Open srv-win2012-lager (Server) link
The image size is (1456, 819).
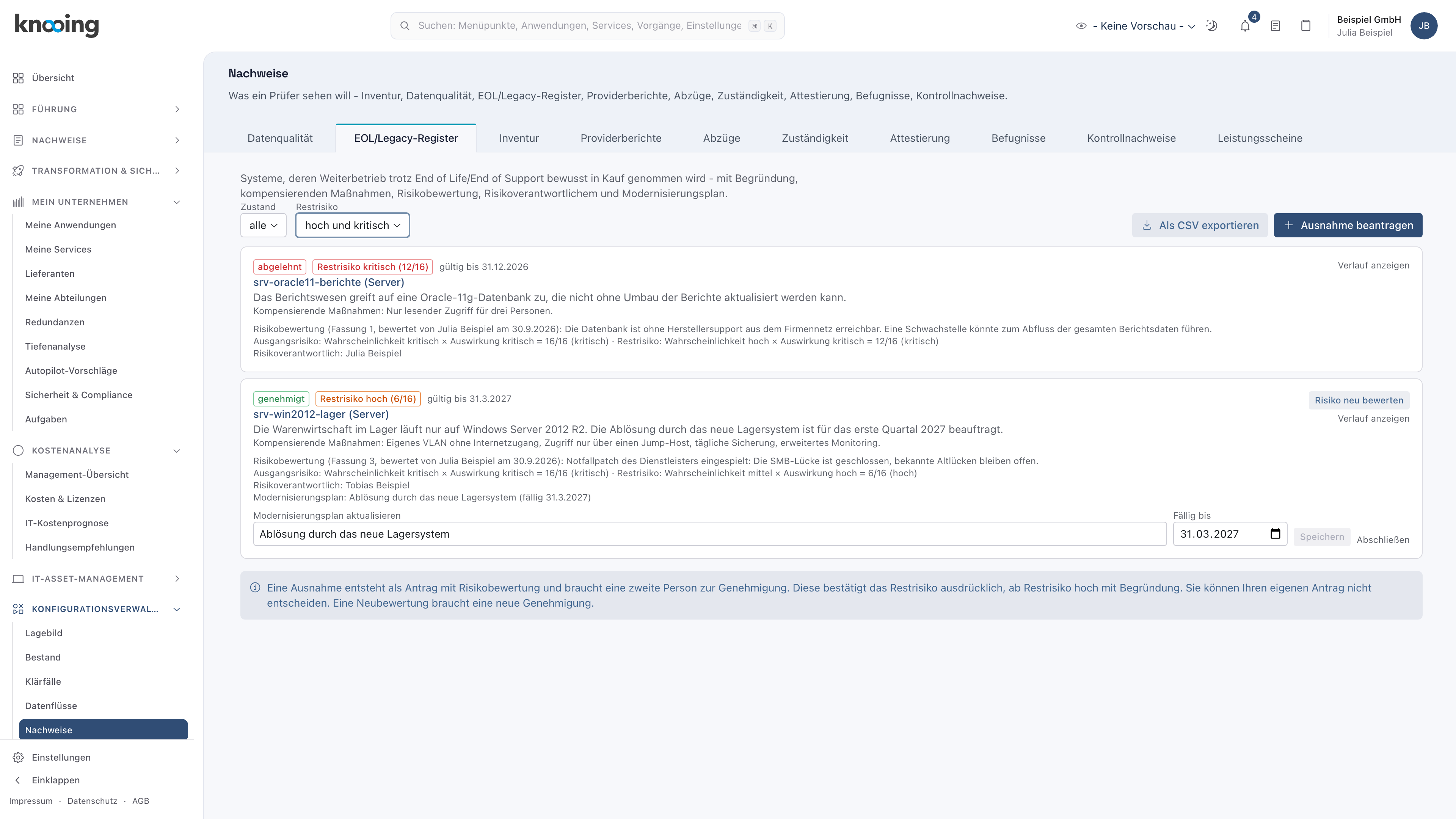(x=321, y=414)
